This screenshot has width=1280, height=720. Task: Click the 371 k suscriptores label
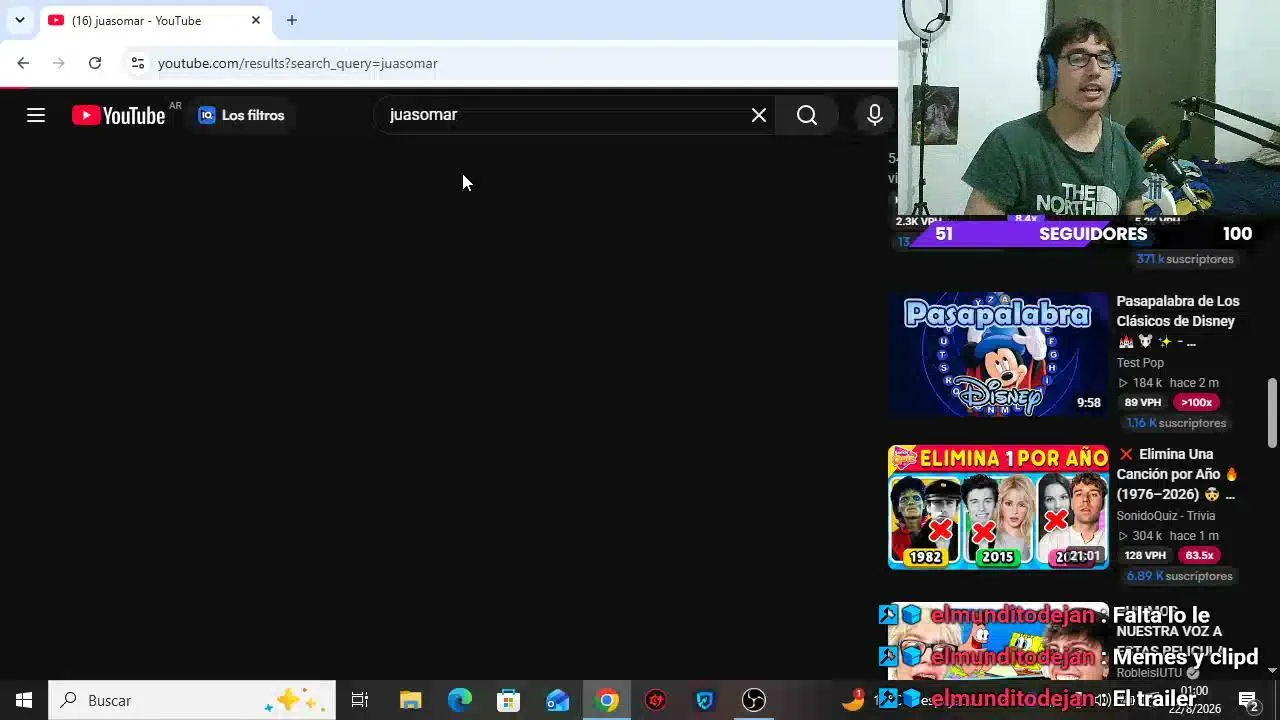[x=1185, y=259]
